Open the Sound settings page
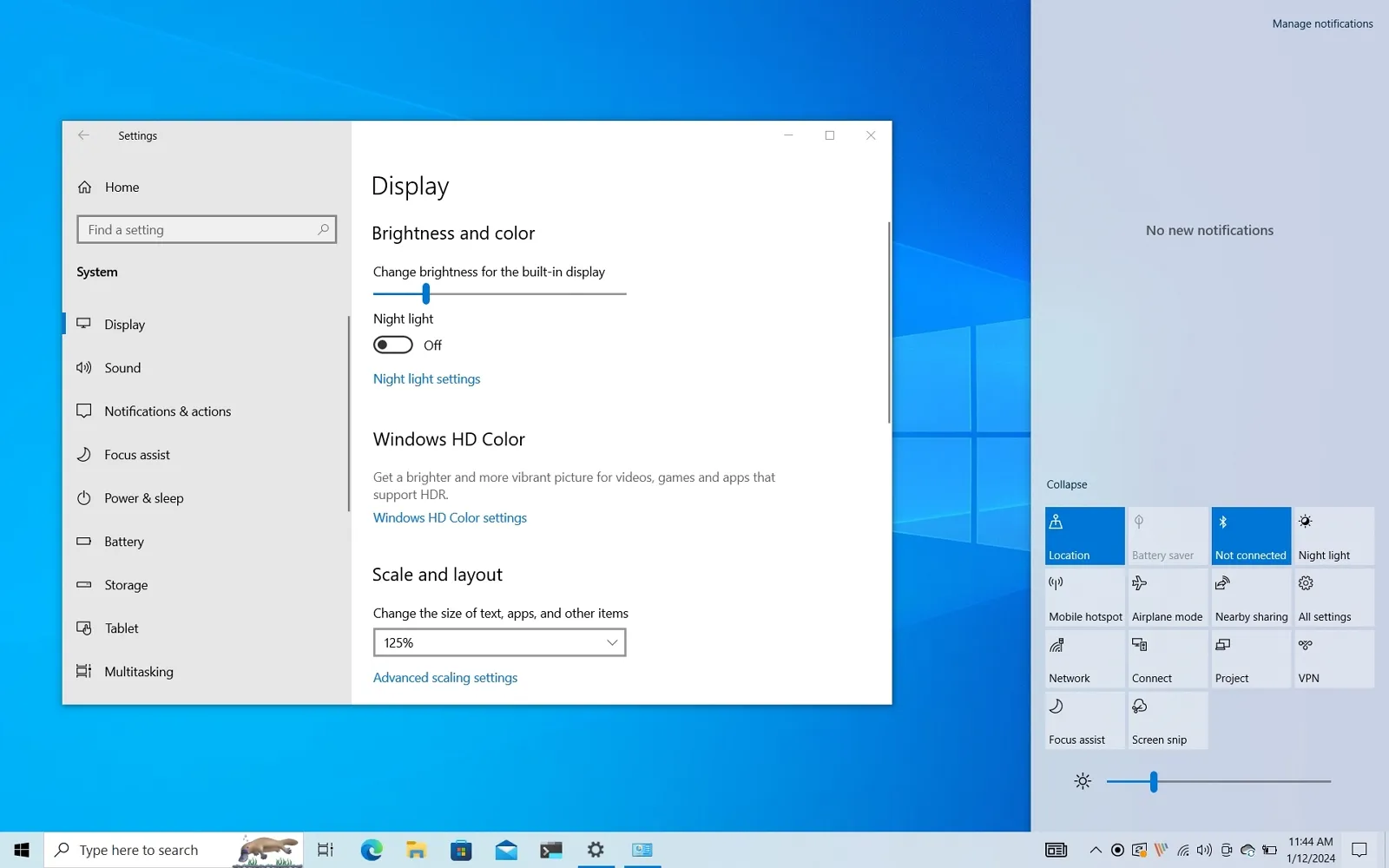 [122, 367]
